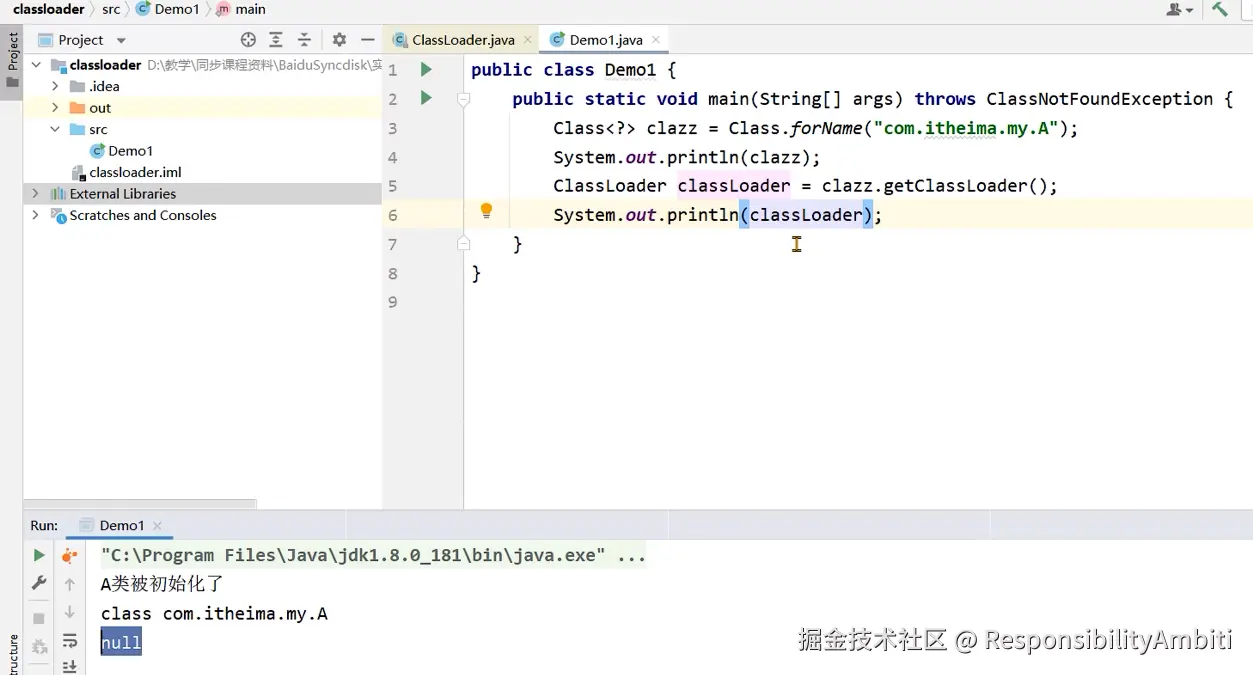Click getClassLoader() call on line 5
Viewport: 1253px width, 675px height.
click(965, 186)
